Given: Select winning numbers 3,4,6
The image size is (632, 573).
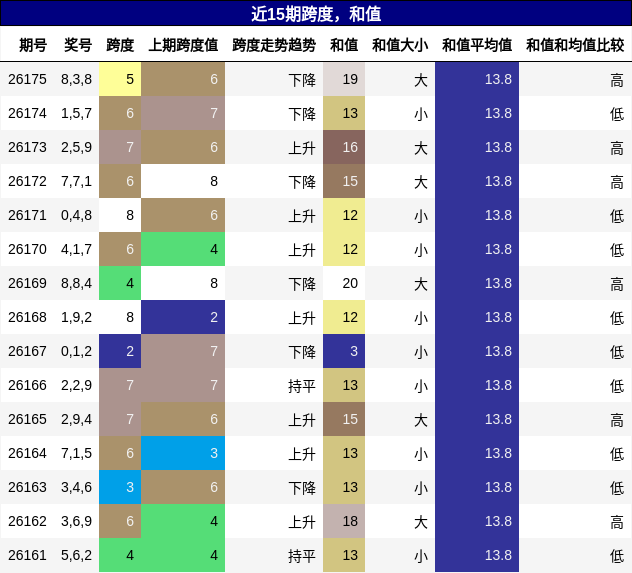Looking at the screenshot, I should coord(77,487).
